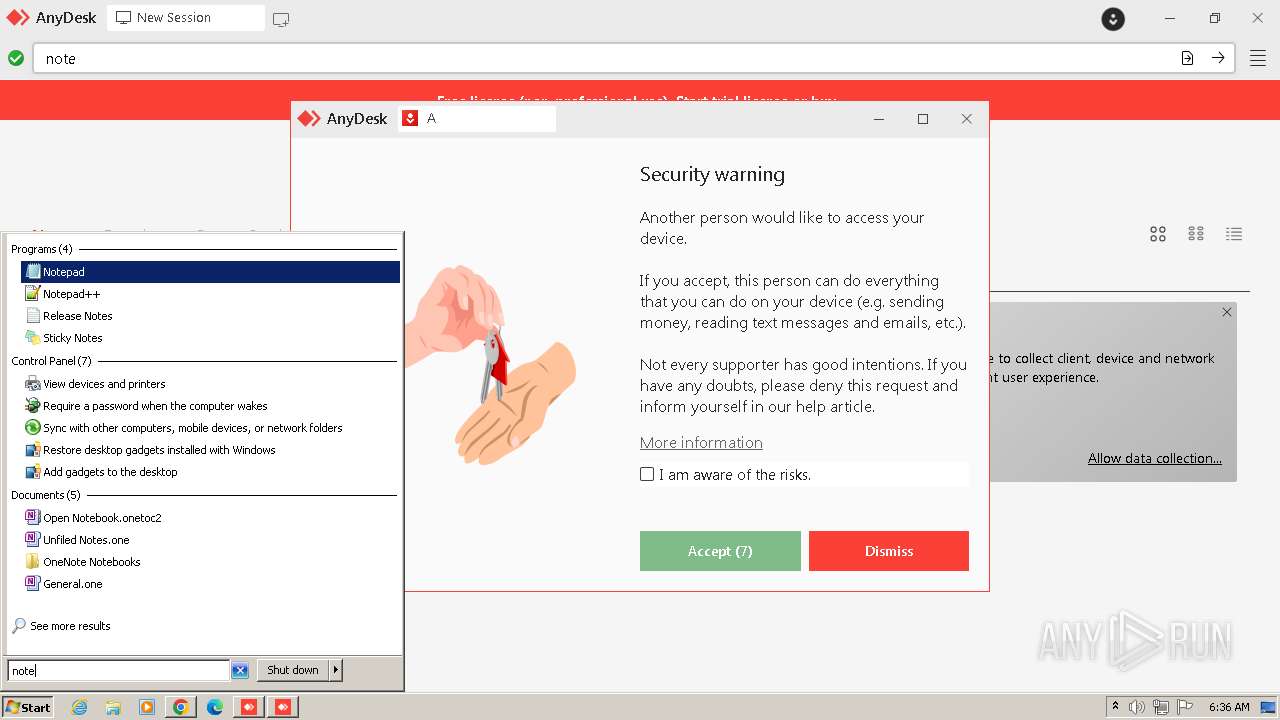This screenshot has width=1280, height=720.
Task: Switch to second AnyDesk taskbar button
Action: [283, 707]
